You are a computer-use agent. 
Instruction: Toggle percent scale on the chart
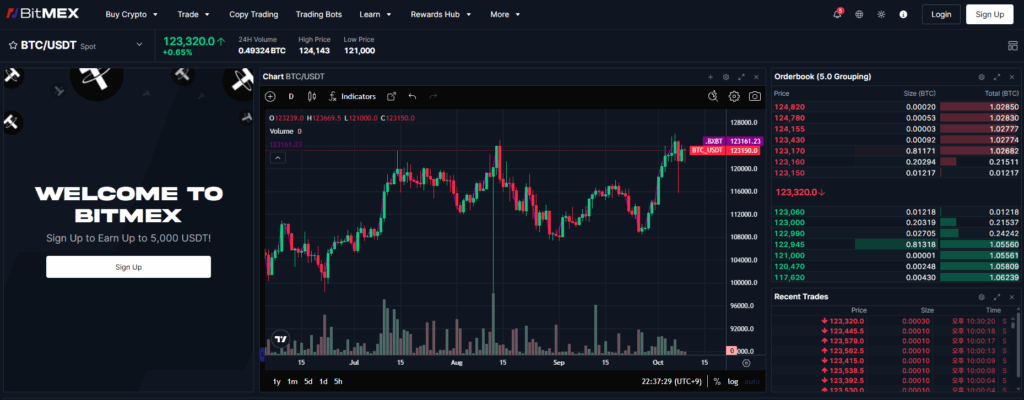(x=717, y=381)
